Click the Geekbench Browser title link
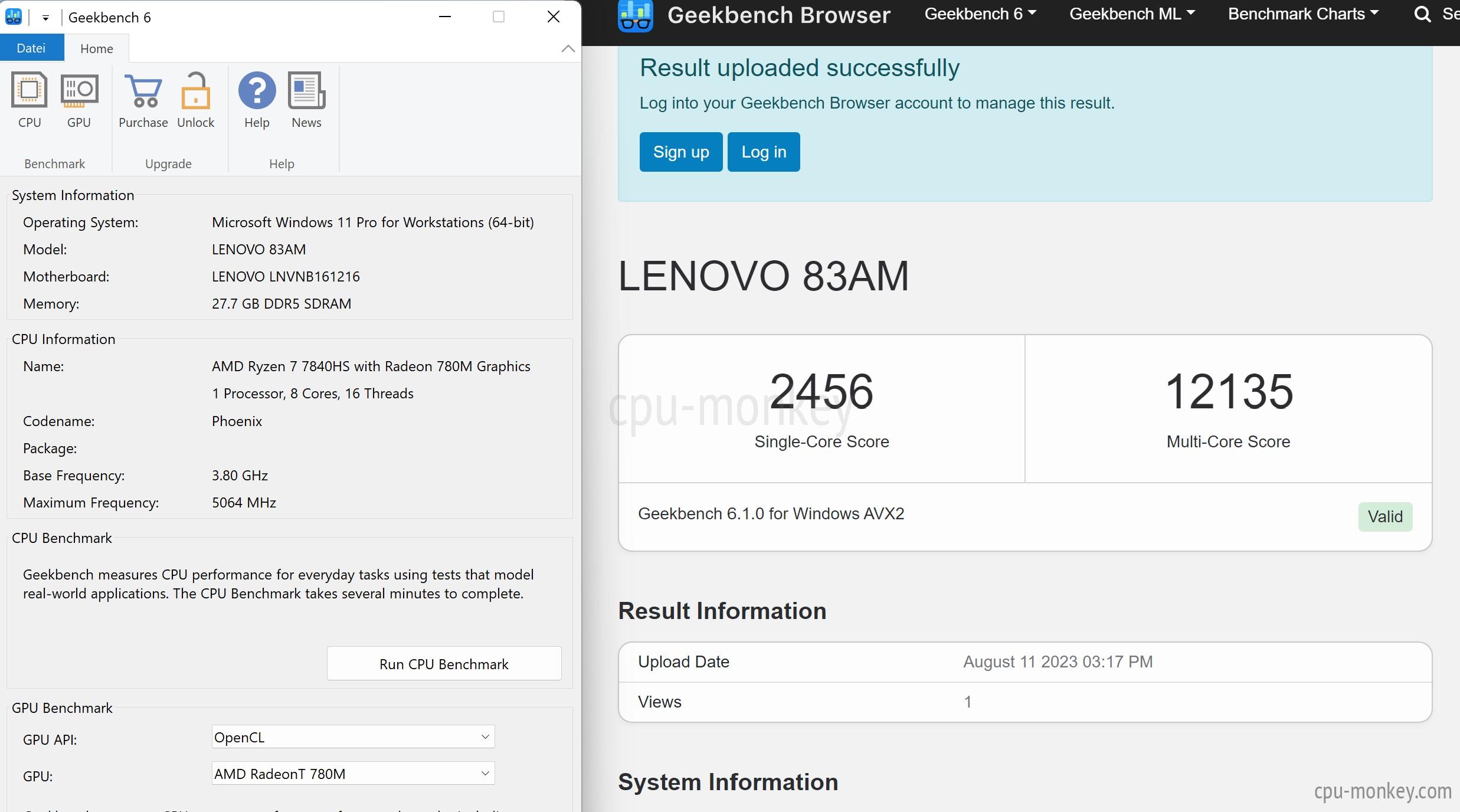Viewport: 1460px width, 812px height. [x=778, y=15]
